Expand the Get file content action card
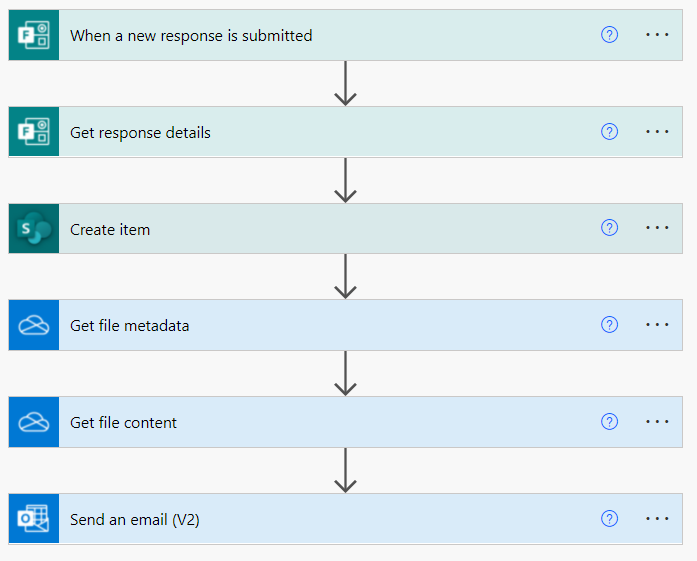 pos(300,422)
